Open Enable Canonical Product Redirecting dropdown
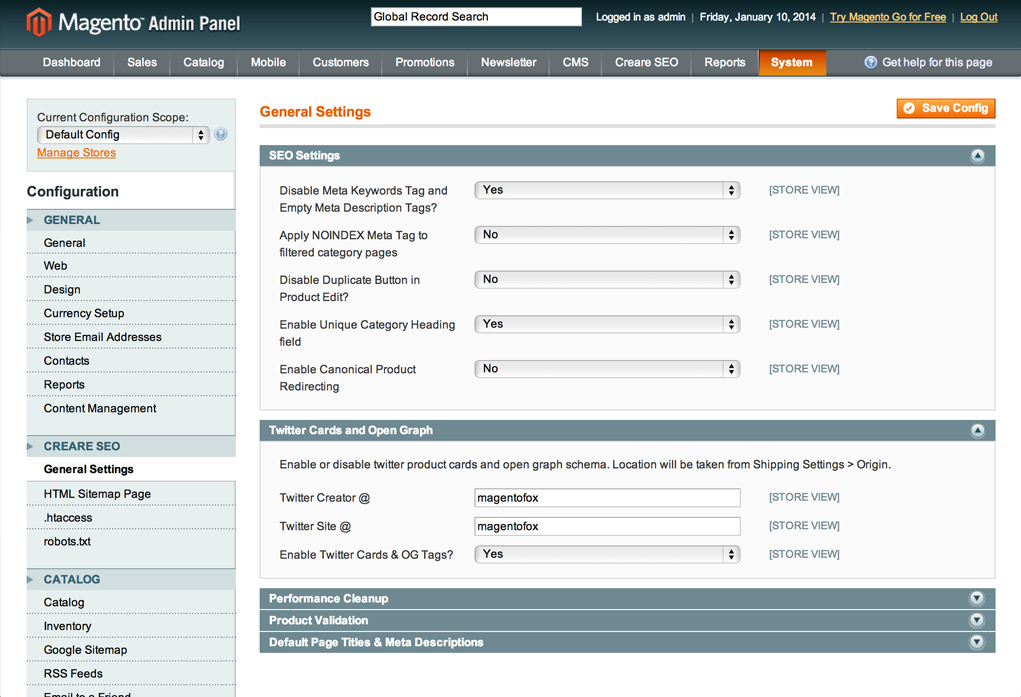The height and width of the screenshot is (697, 1021). coord(607,369)
